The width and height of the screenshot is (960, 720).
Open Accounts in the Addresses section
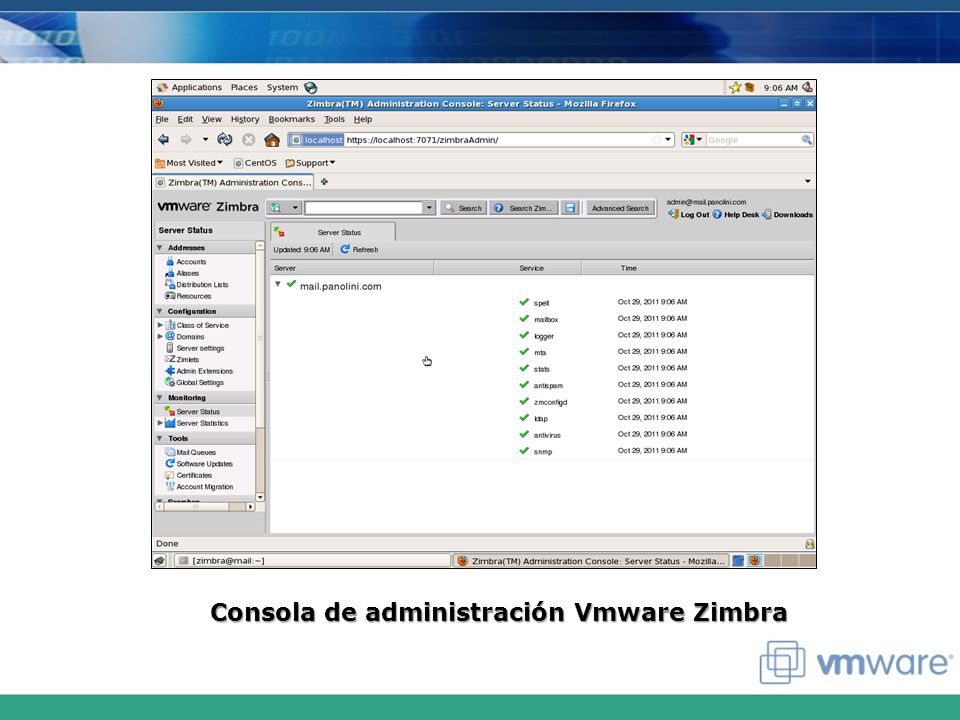click(x=191, y=261)
